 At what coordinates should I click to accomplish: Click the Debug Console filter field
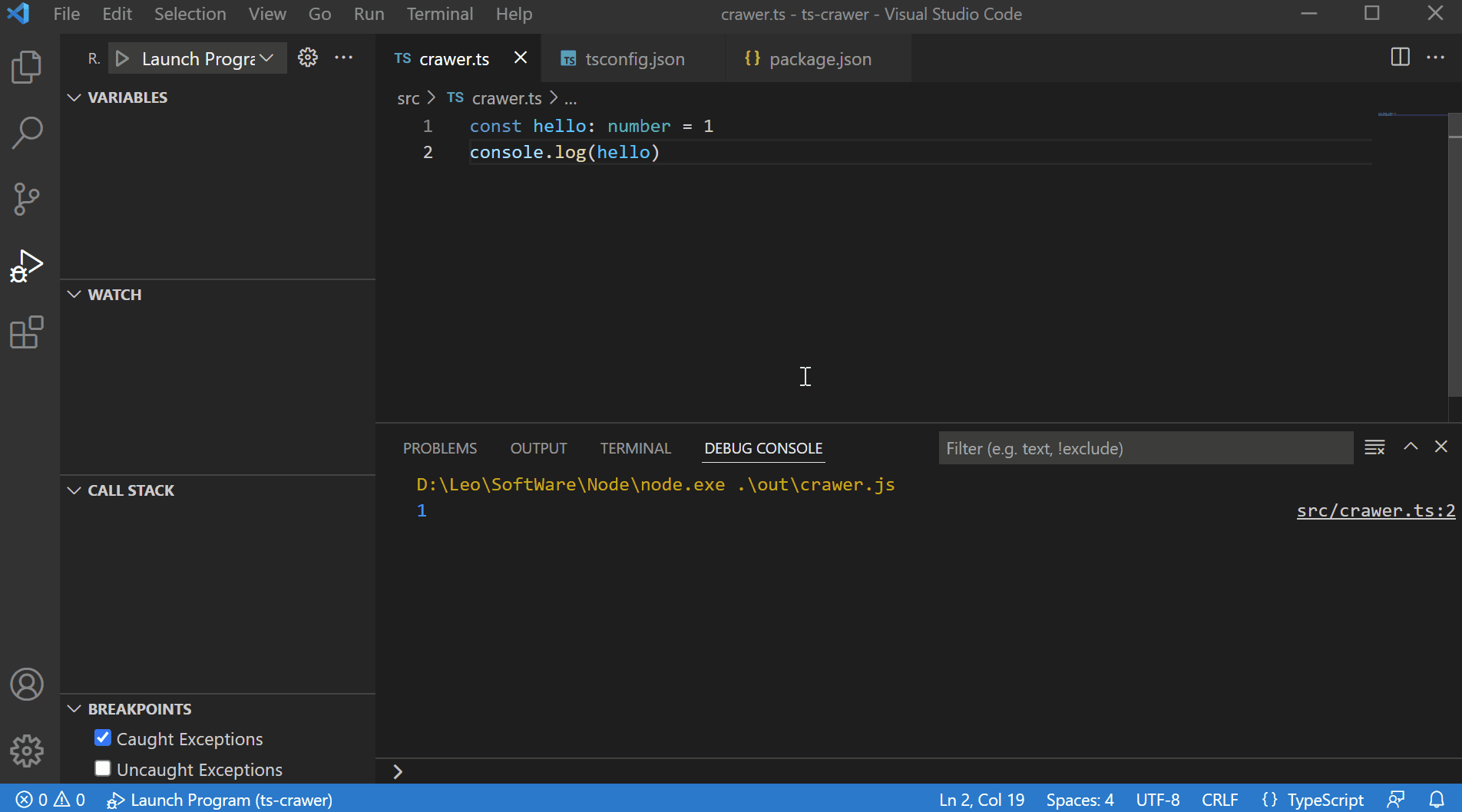(x=1145, y=447)
